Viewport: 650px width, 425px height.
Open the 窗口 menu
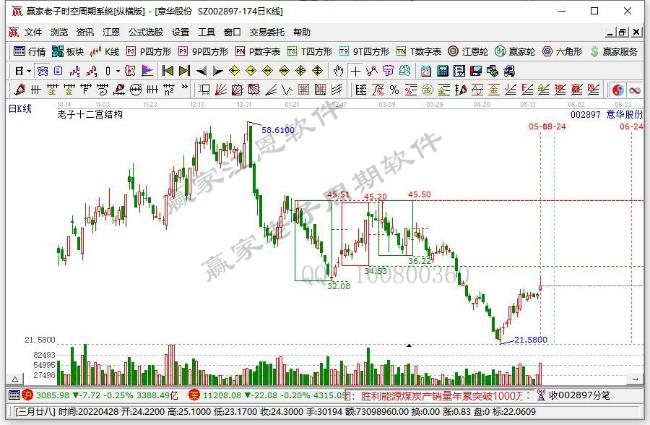coord(232,32)
